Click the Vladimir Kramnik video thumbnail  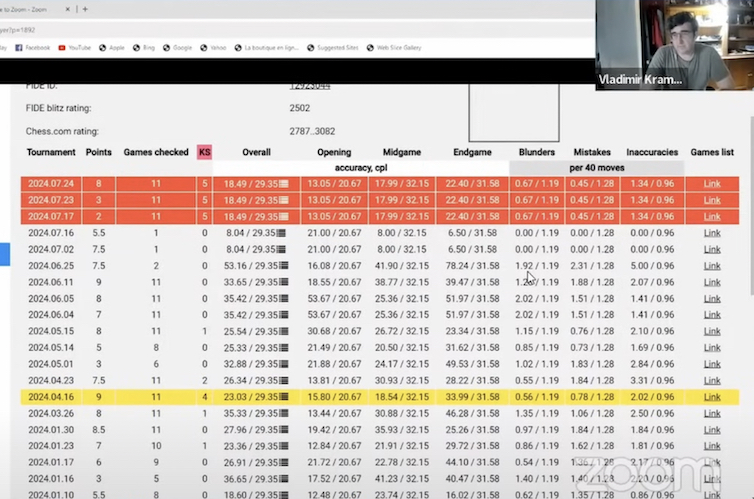[674, 45]
